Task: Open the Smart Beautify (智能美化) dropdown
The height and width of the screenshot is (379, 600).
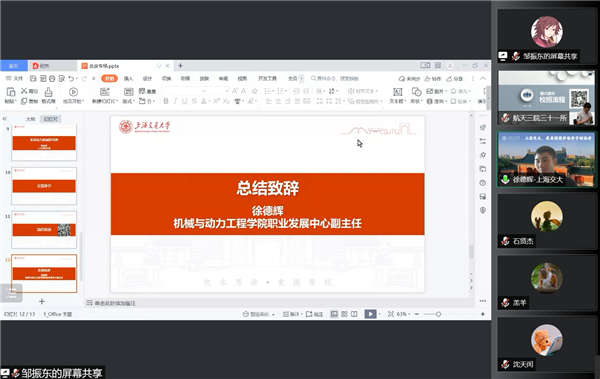Action: [259, 314]
